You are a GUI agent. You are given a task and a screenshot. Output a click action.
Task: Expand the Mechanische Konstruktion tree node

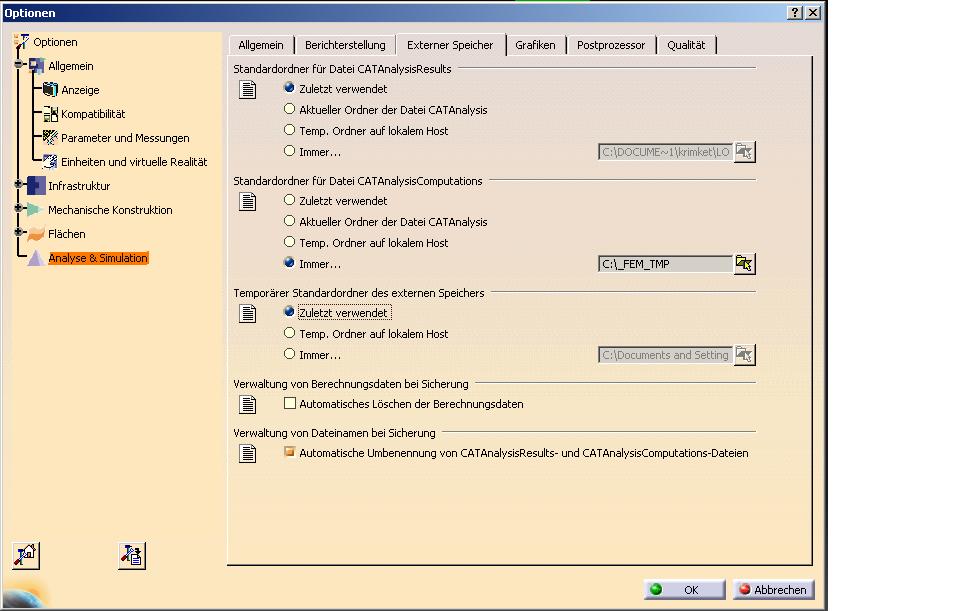point(19,208)
